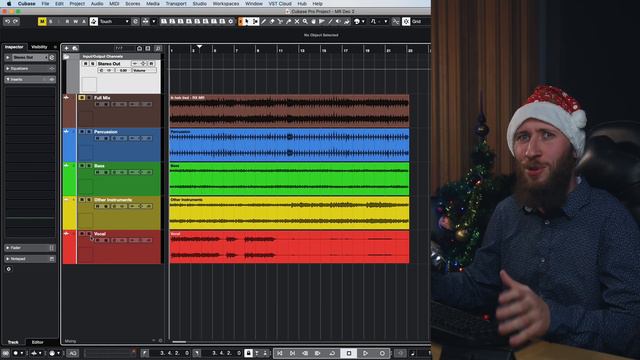The height and width of the screenshot is (360, 640).
Task: Select the Zoom magnifier tool
Action: point(305,21)
